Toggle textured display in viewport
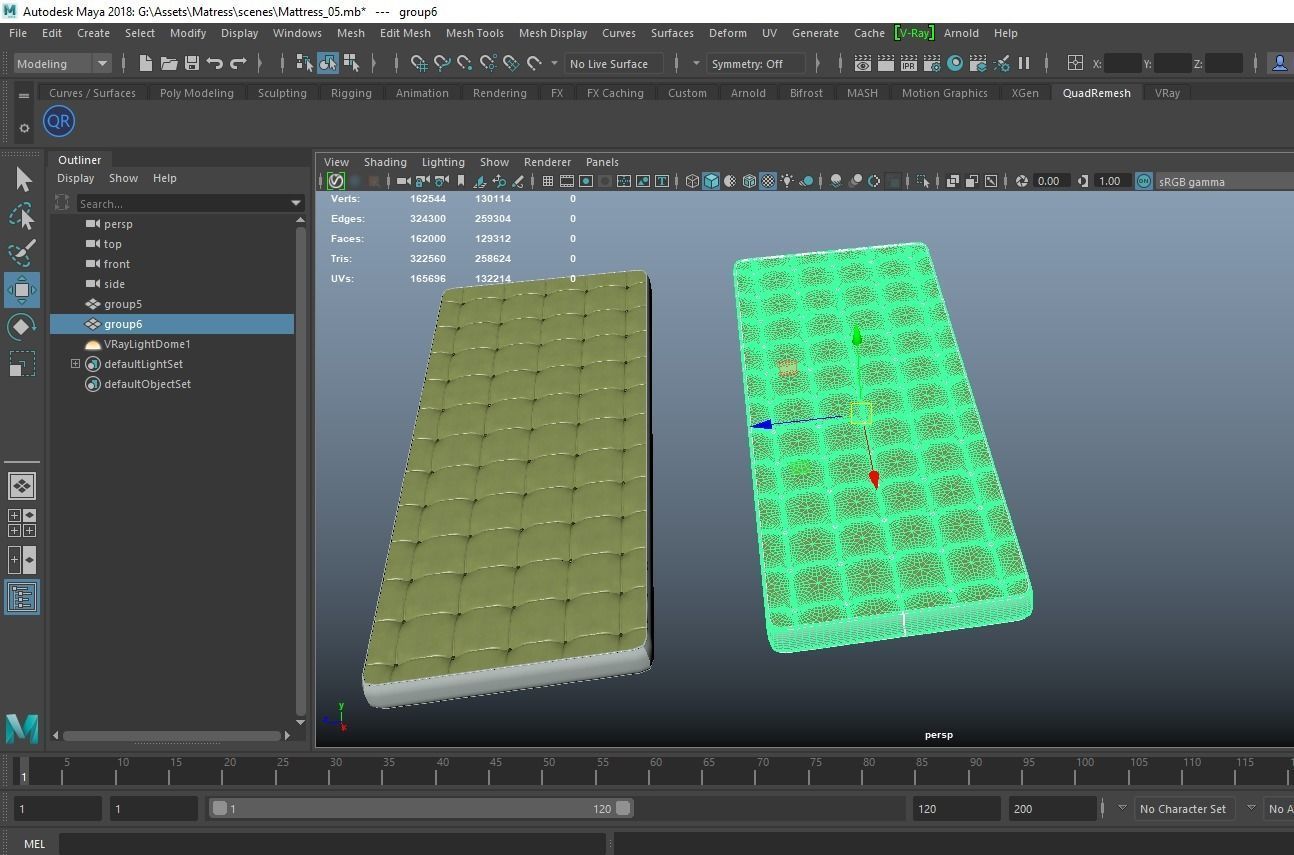This screenshot has height=855, width=1294. pos(768,181)
